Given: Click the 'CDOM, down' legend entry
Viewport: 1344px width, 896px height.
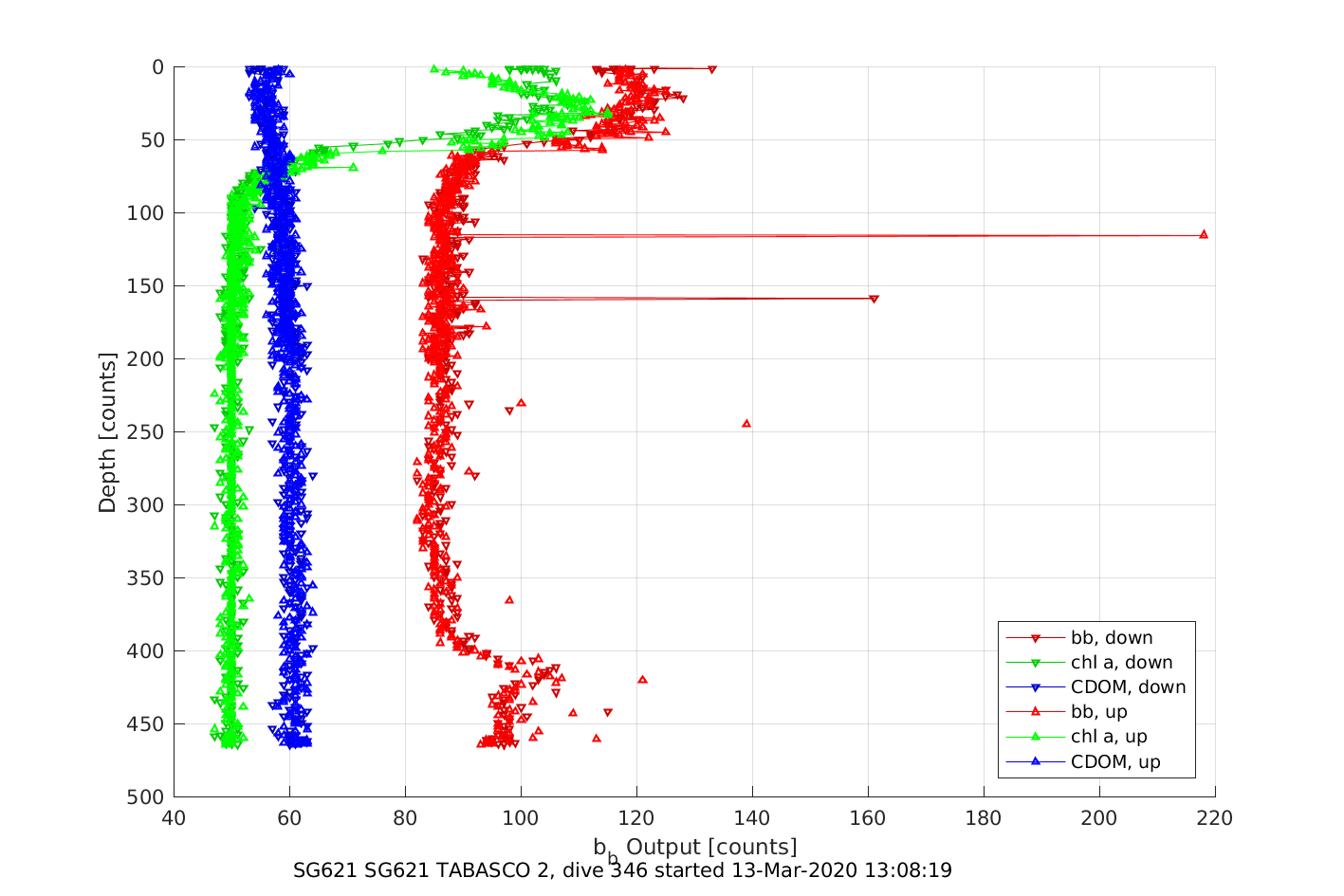Looking at the screenshot, I should 1095,687.
